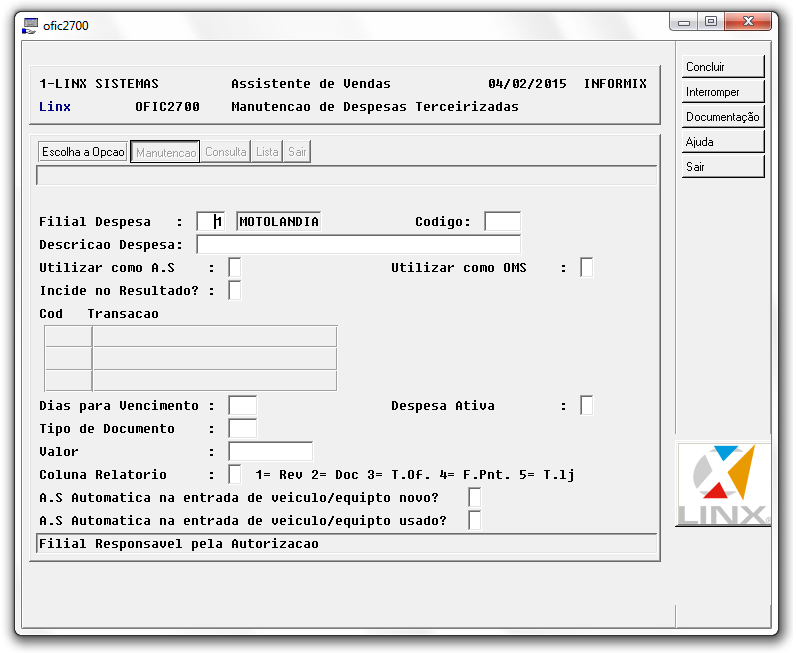796x653 pixels.
Task: Focus the Dias para Vencimento field
Action: [x=242, y=406]
